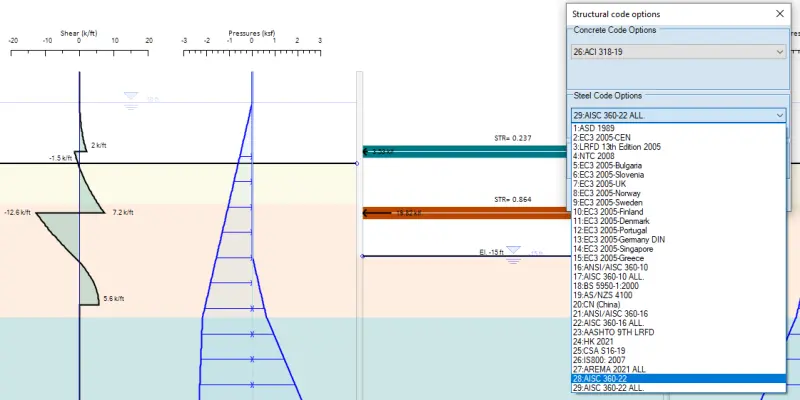Pick 23:AASHTO 9TH LRFD
Screen dimensions: 800x400
pos(678,332)
